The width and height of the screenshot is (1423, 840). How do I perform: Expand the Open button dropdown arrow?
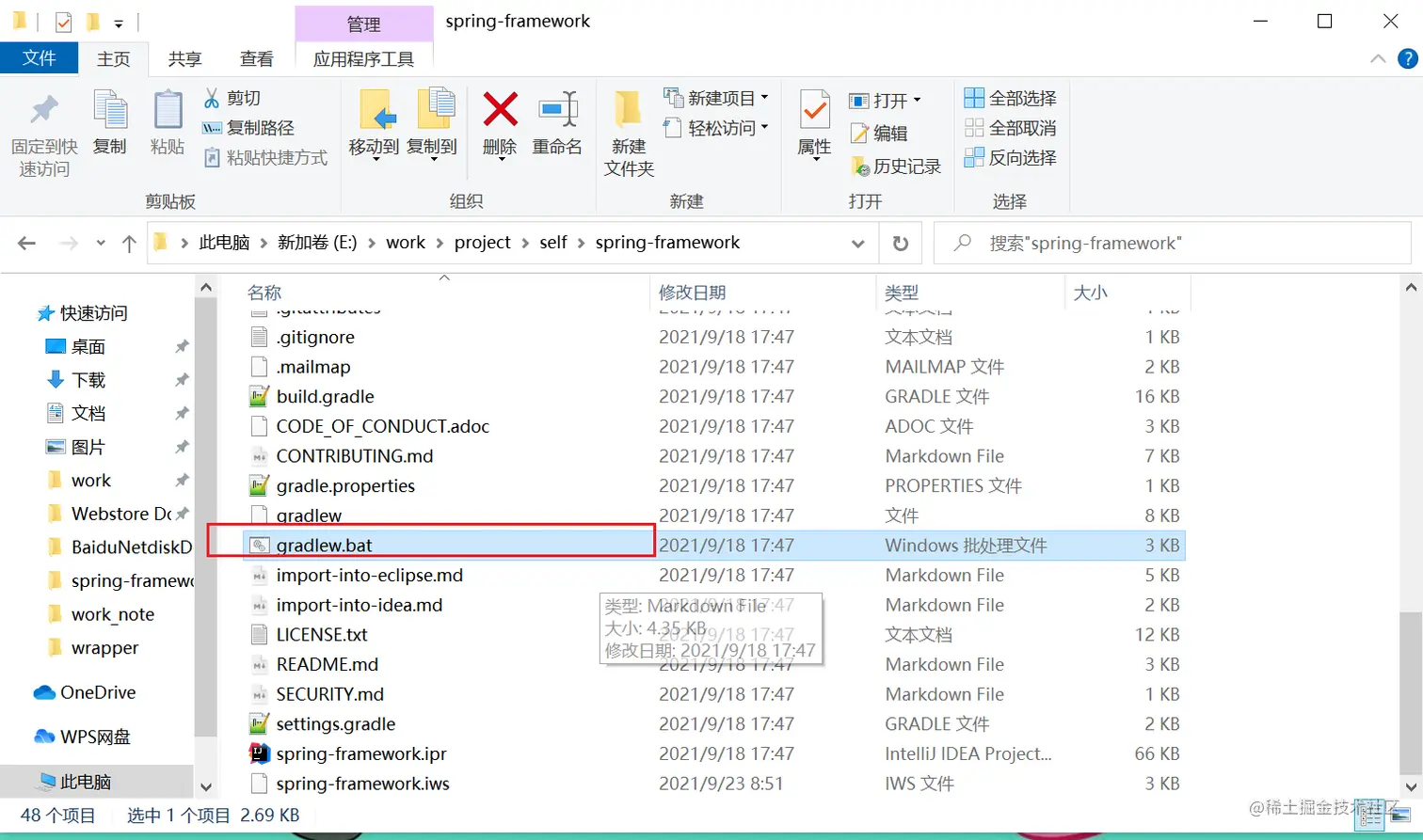[917, 101]
